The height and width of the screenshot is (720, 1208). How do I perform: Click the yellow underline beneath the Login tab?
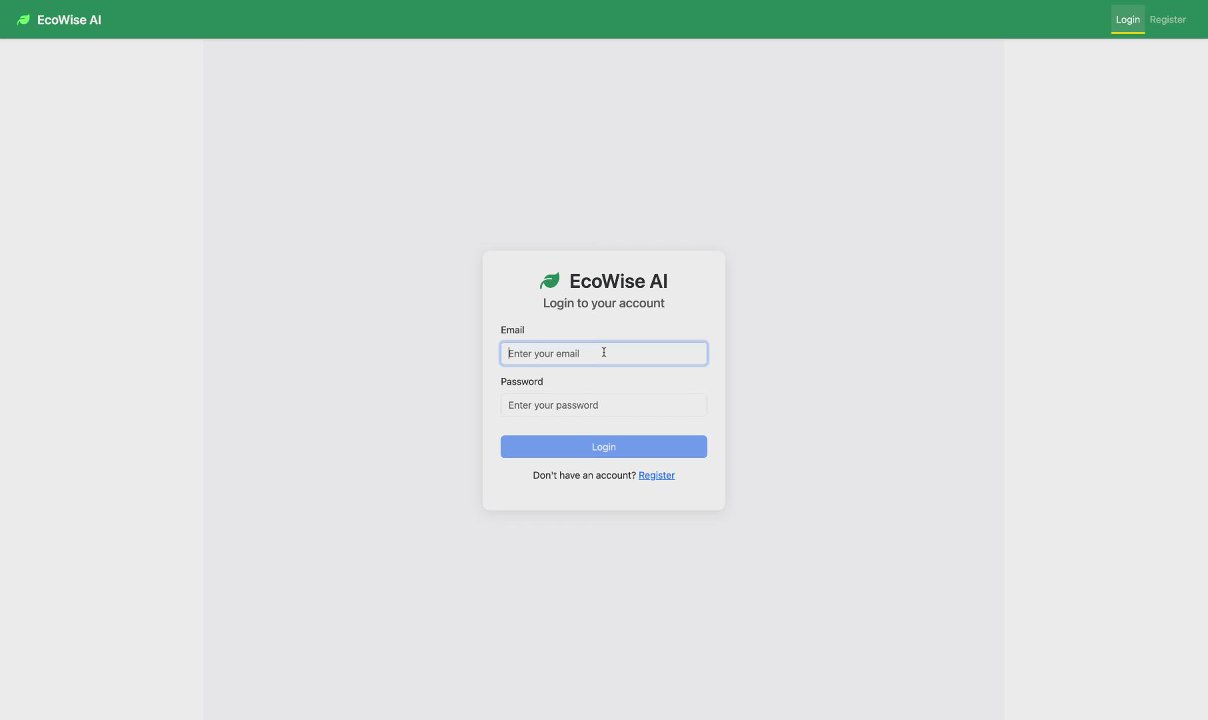(1128, 33)
